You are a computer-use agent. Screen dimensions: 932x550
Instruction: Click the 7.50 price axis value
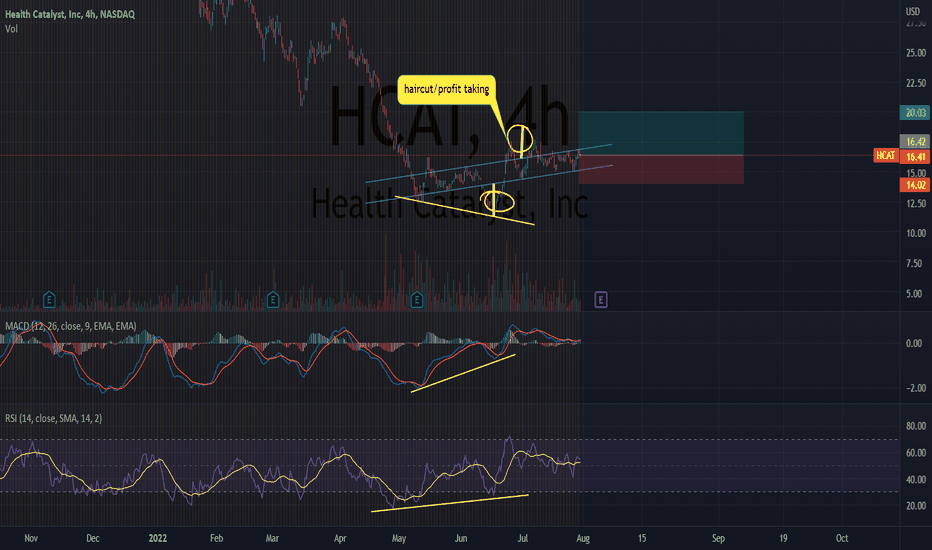click(915, 263)
